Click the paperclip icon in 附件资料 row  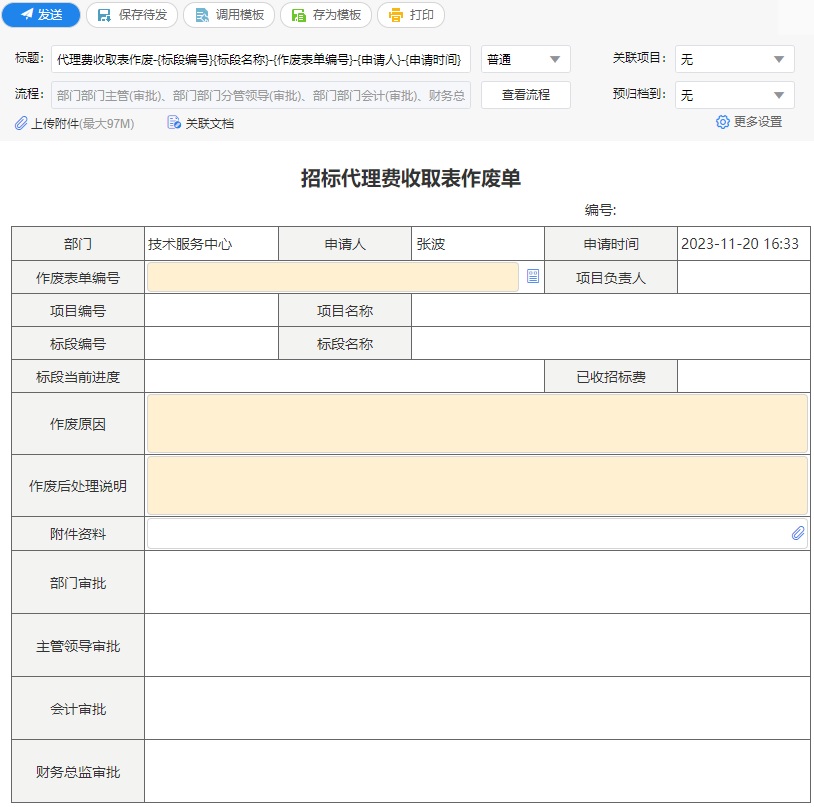798,533
